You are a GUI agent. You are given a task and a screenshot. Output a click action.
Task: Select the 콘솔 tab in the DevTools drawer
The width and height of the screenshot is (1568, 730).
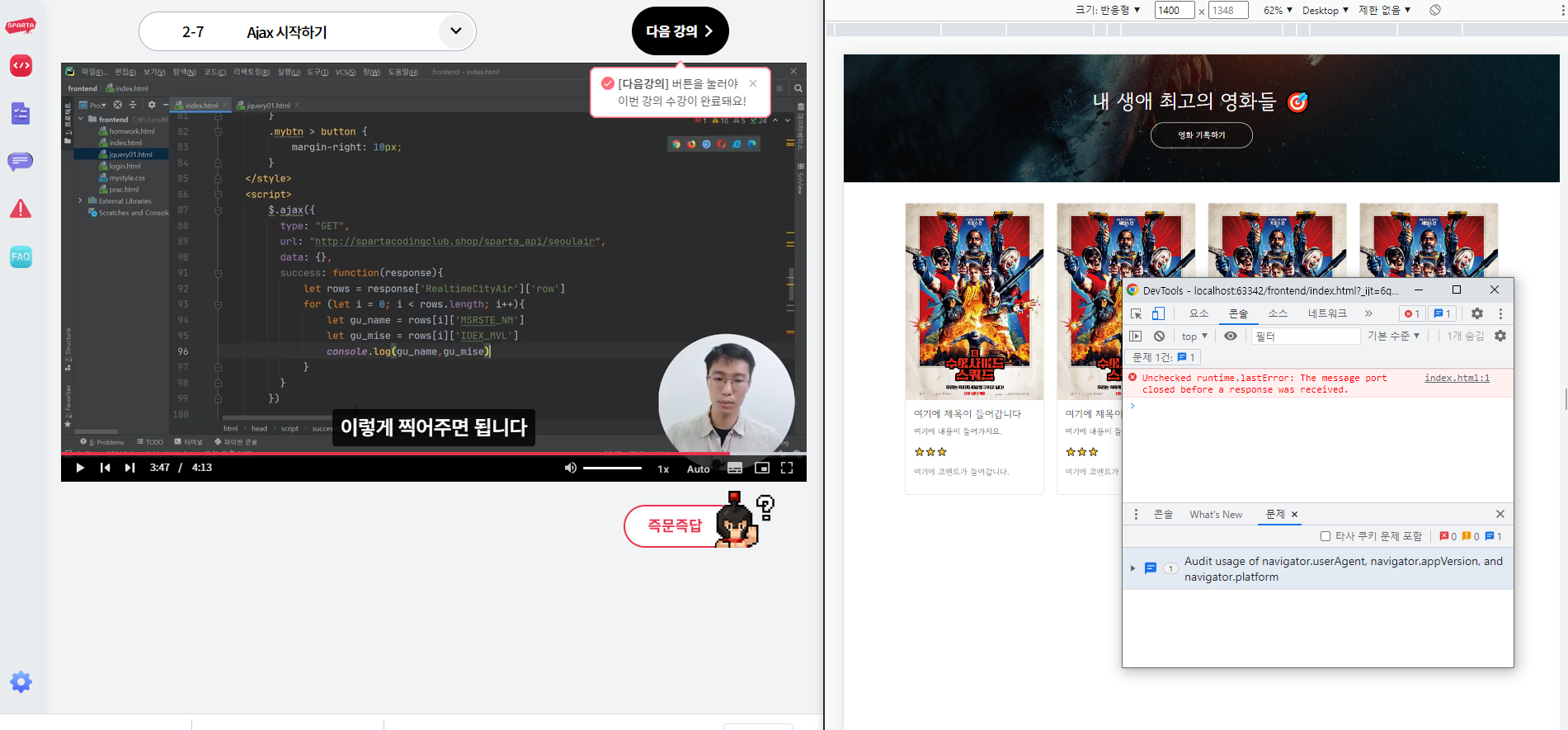click(x=1163, y=514)
